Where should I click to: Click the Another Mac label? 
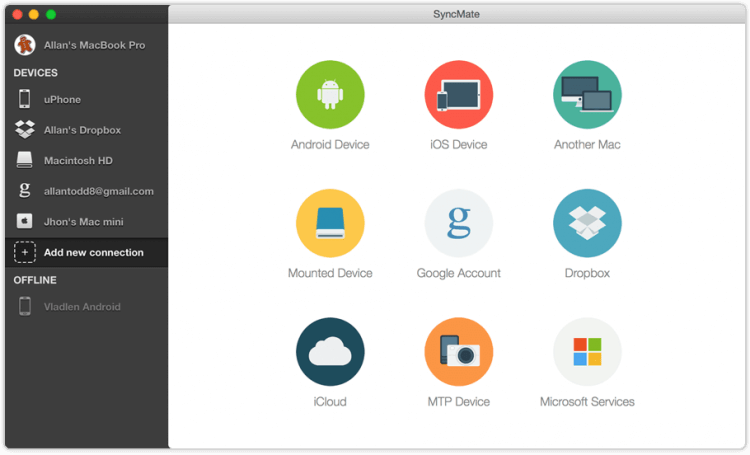click(x=587, y=144)
